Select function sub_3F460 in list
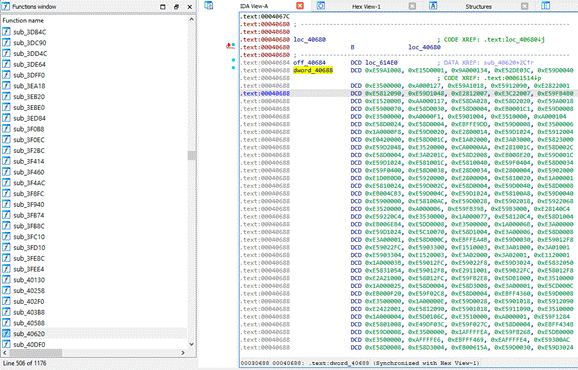The image size is (578, 370). tap(29, 172)
